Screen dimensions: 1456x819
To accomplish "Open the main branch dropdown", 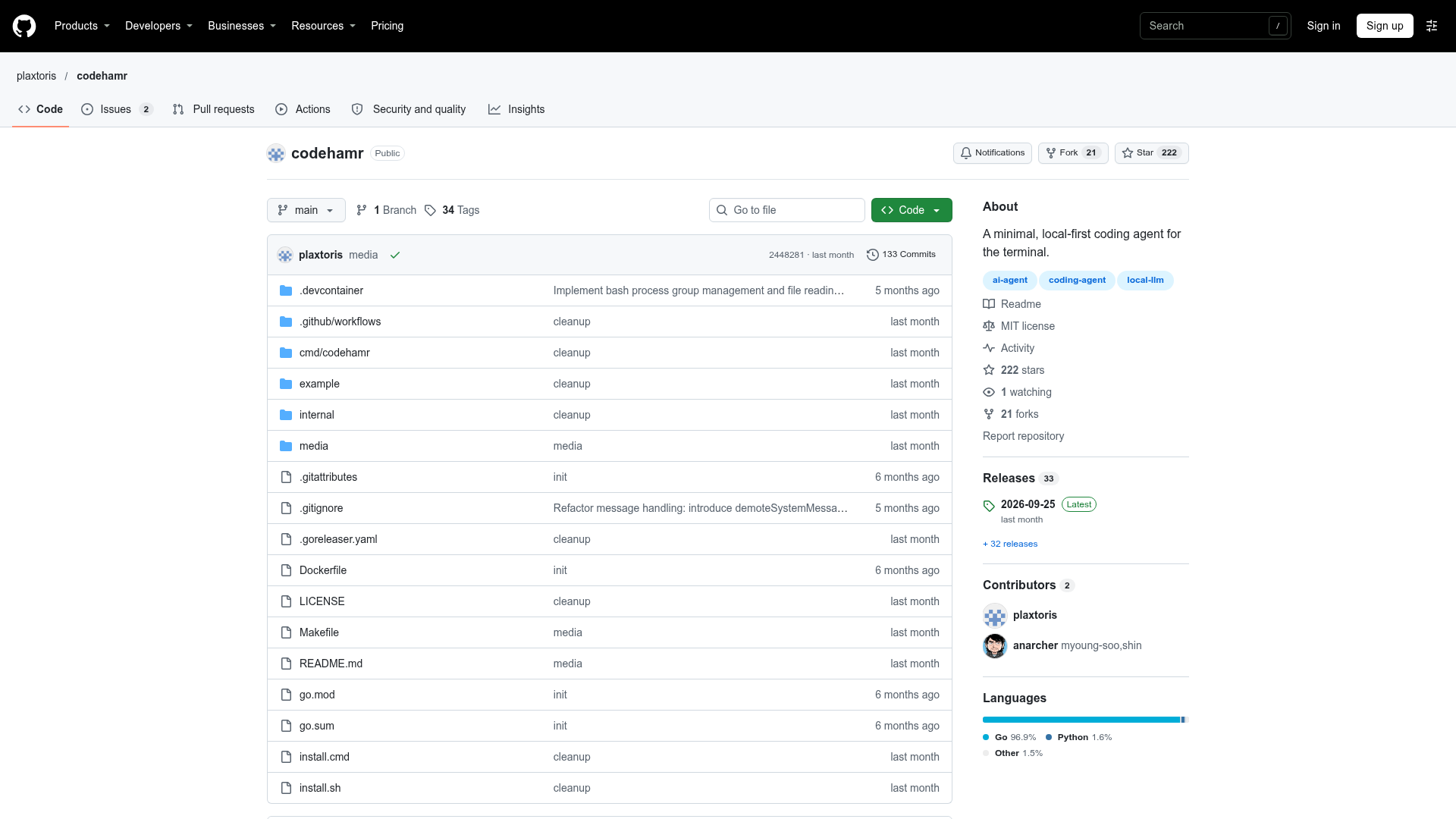I will pyautogui.click(x=306, y=210).
